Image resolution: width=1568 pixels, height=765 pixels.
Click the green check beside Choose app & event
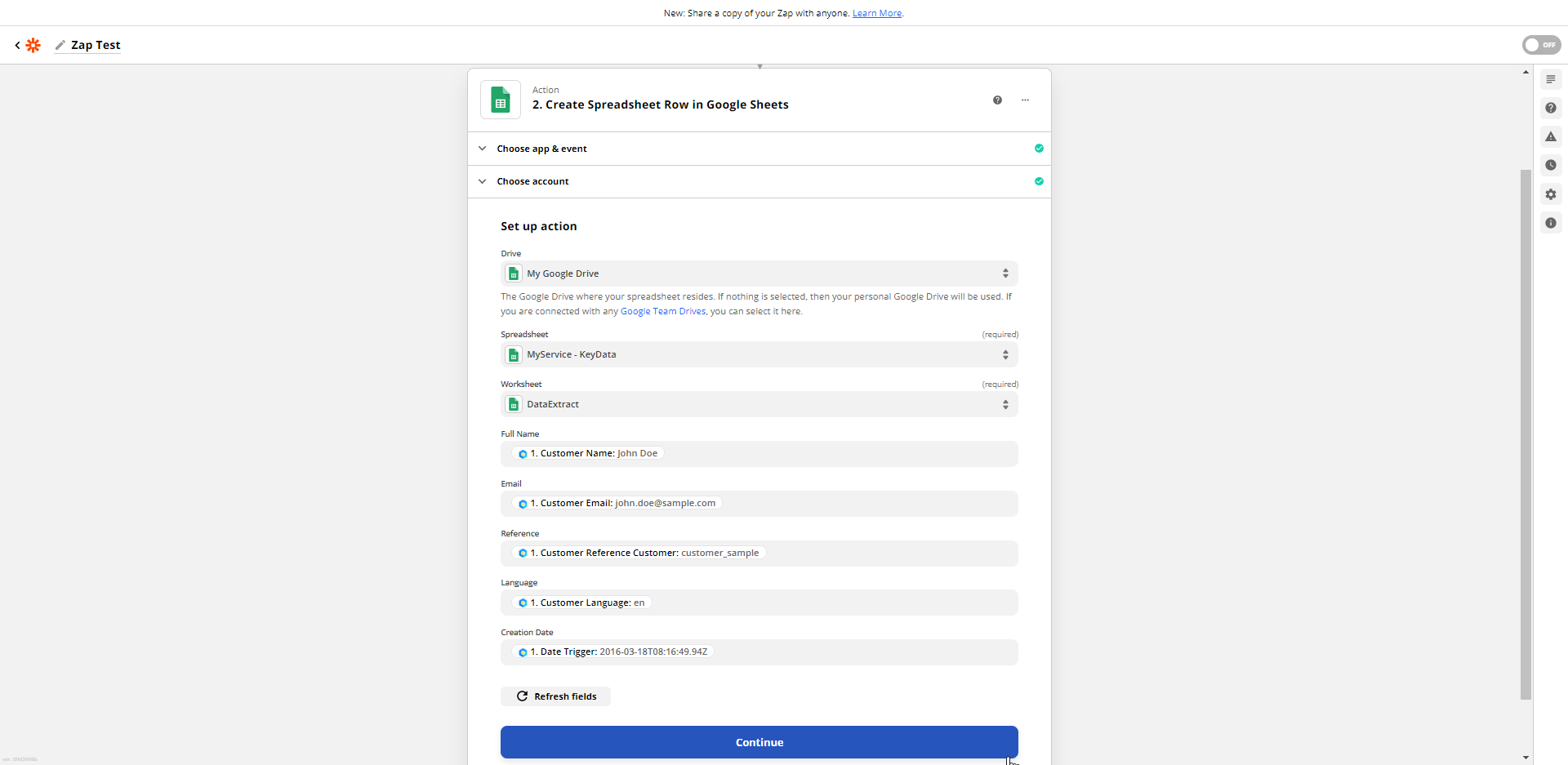click(x=1039, y=149)
